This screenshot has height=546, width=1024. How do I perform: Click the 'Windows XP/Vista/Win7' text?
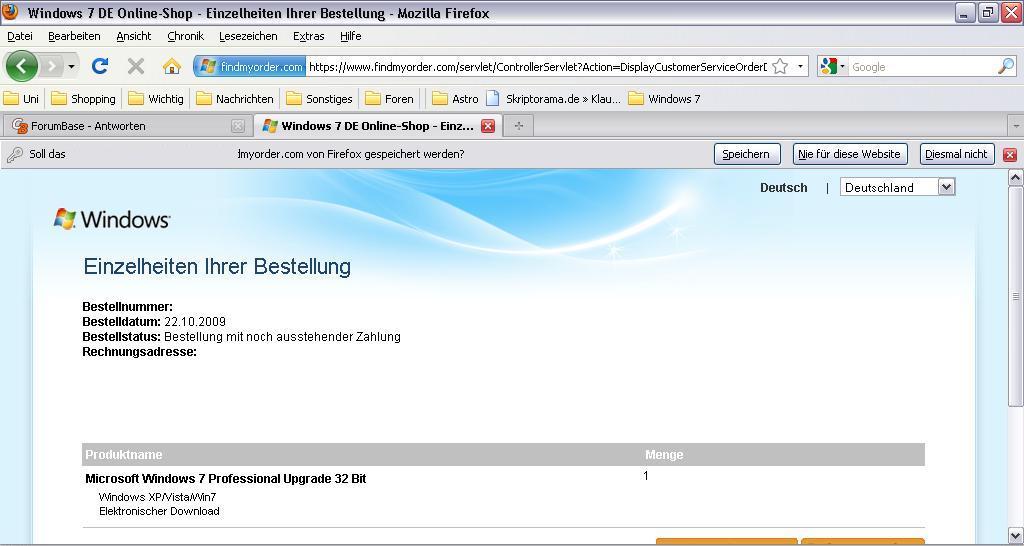click(x=157, y=497)
